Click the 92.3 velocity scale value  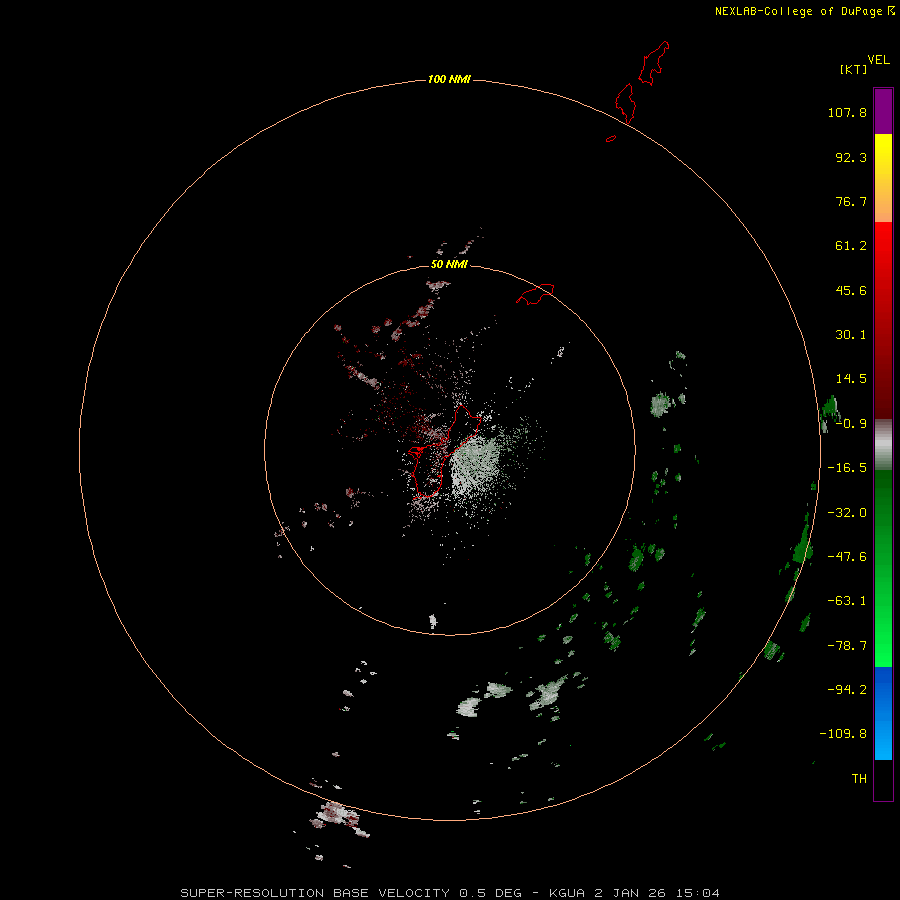click(851, 157)
